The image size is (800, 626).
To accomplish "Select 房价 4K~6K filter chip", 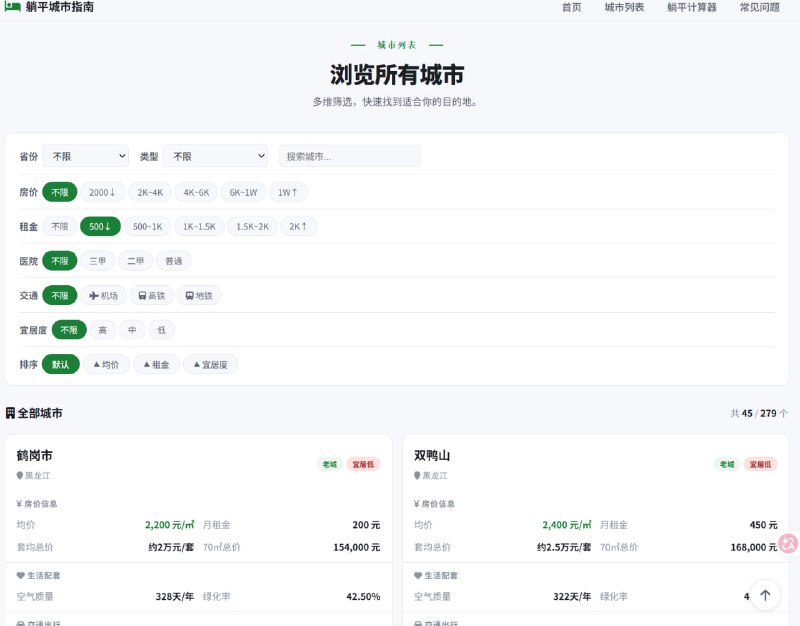I will (196, 192).
